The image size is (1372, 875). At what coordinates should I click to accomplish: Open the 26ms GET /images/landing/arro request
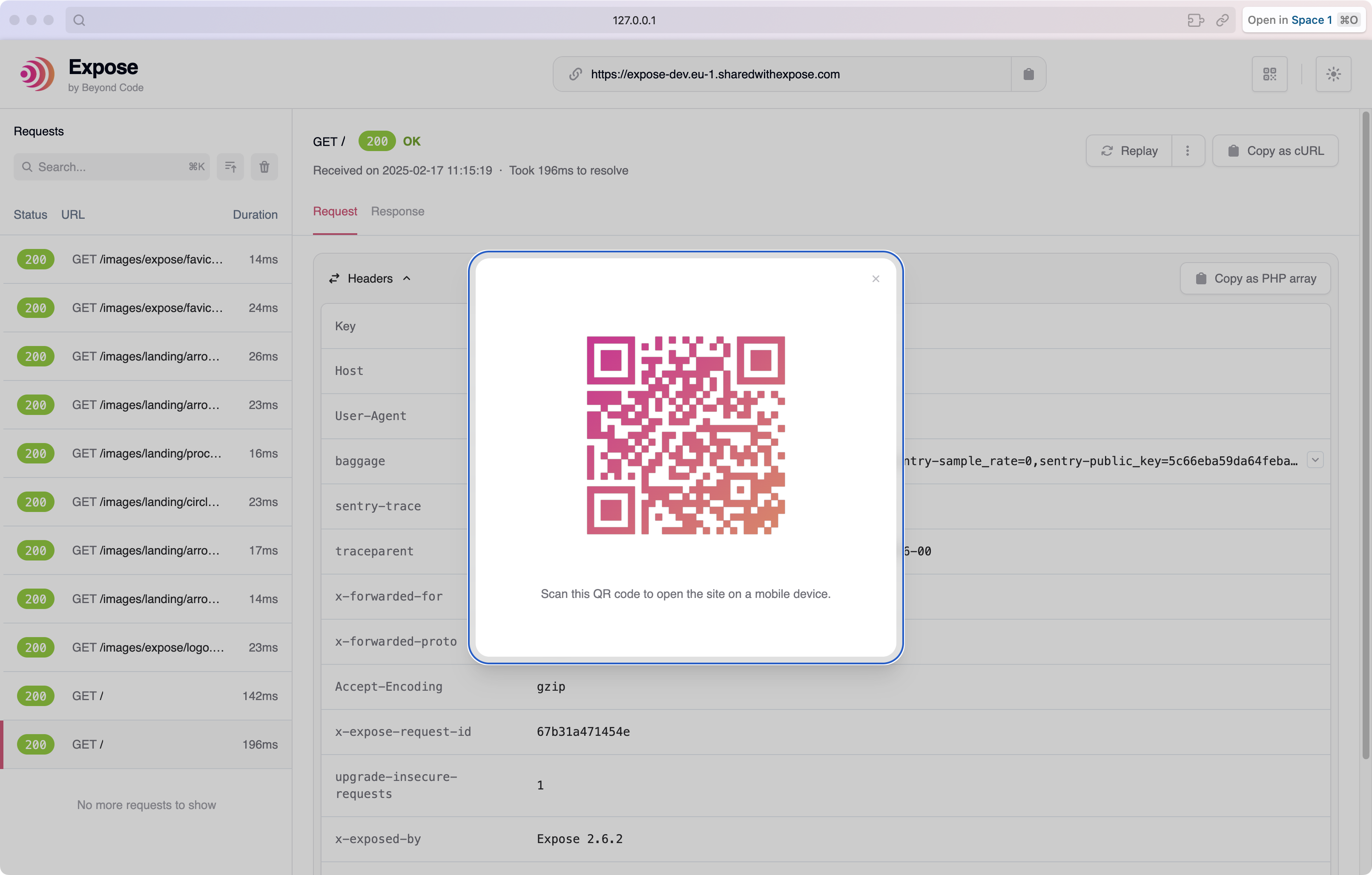point(146,356)
